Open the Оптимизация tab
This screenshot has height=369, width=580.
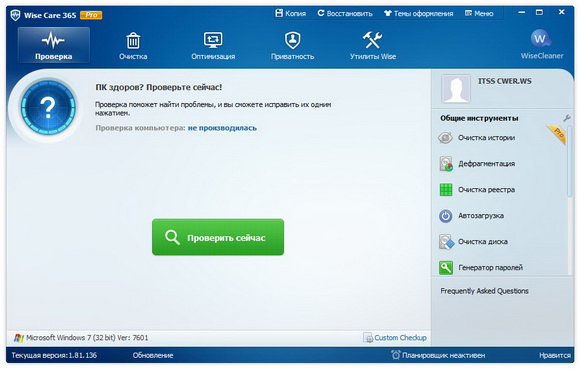point(213,45)
